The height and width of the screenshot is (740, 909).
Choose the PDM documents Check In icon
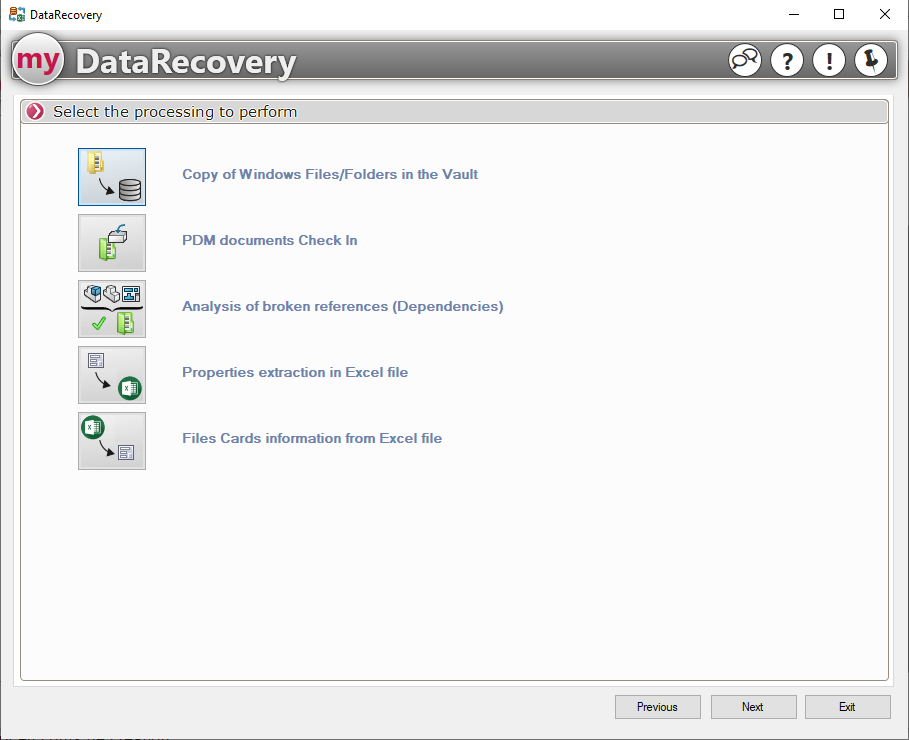click(112, 243)
